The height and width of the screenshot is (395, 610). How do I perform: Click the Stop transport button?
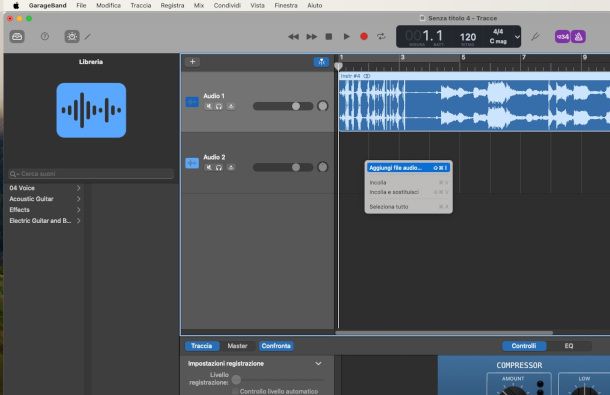[329, 37]
